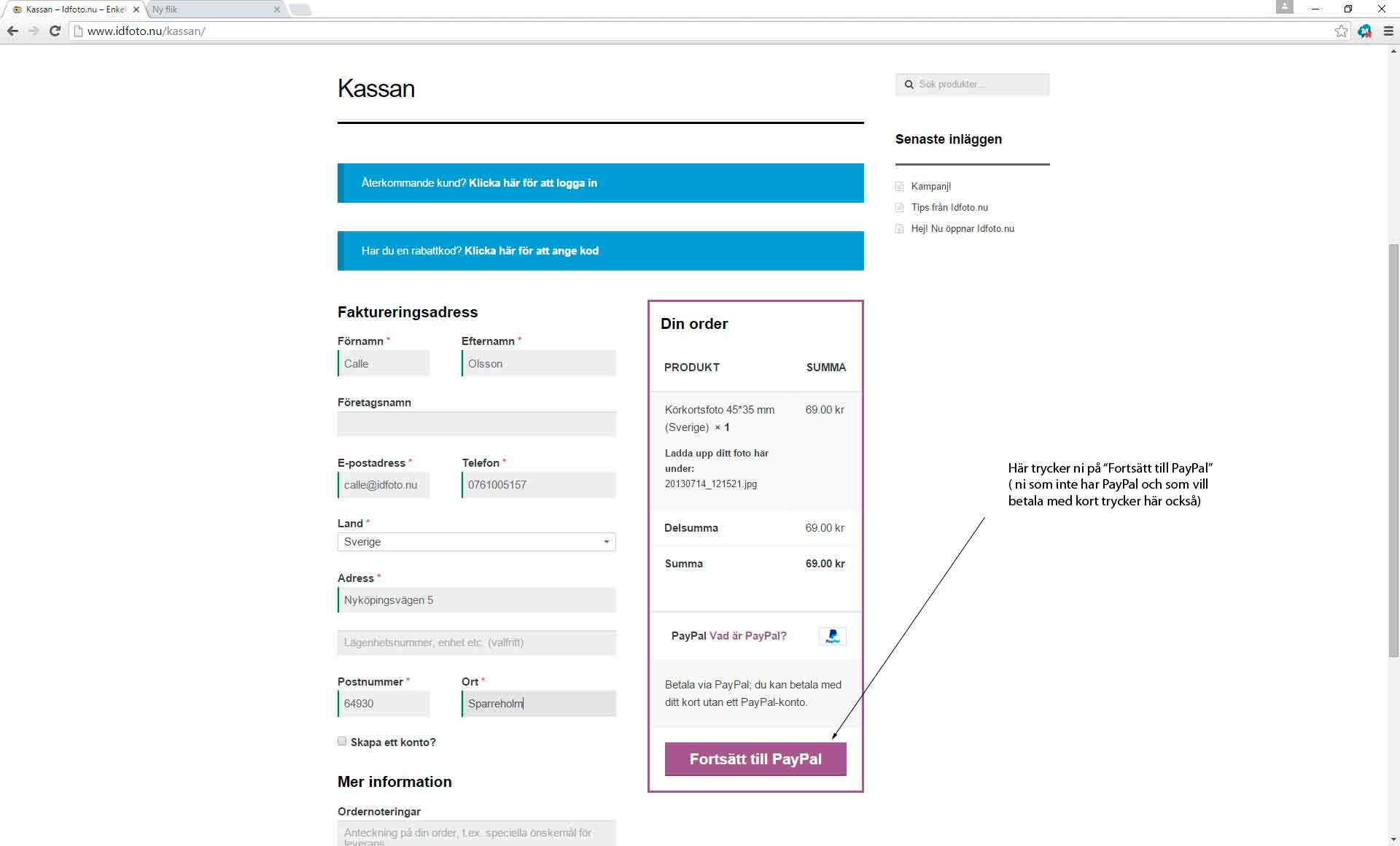Open the Kampanj! recent post
Screen dimensions: 1400x846
[931, 187]
